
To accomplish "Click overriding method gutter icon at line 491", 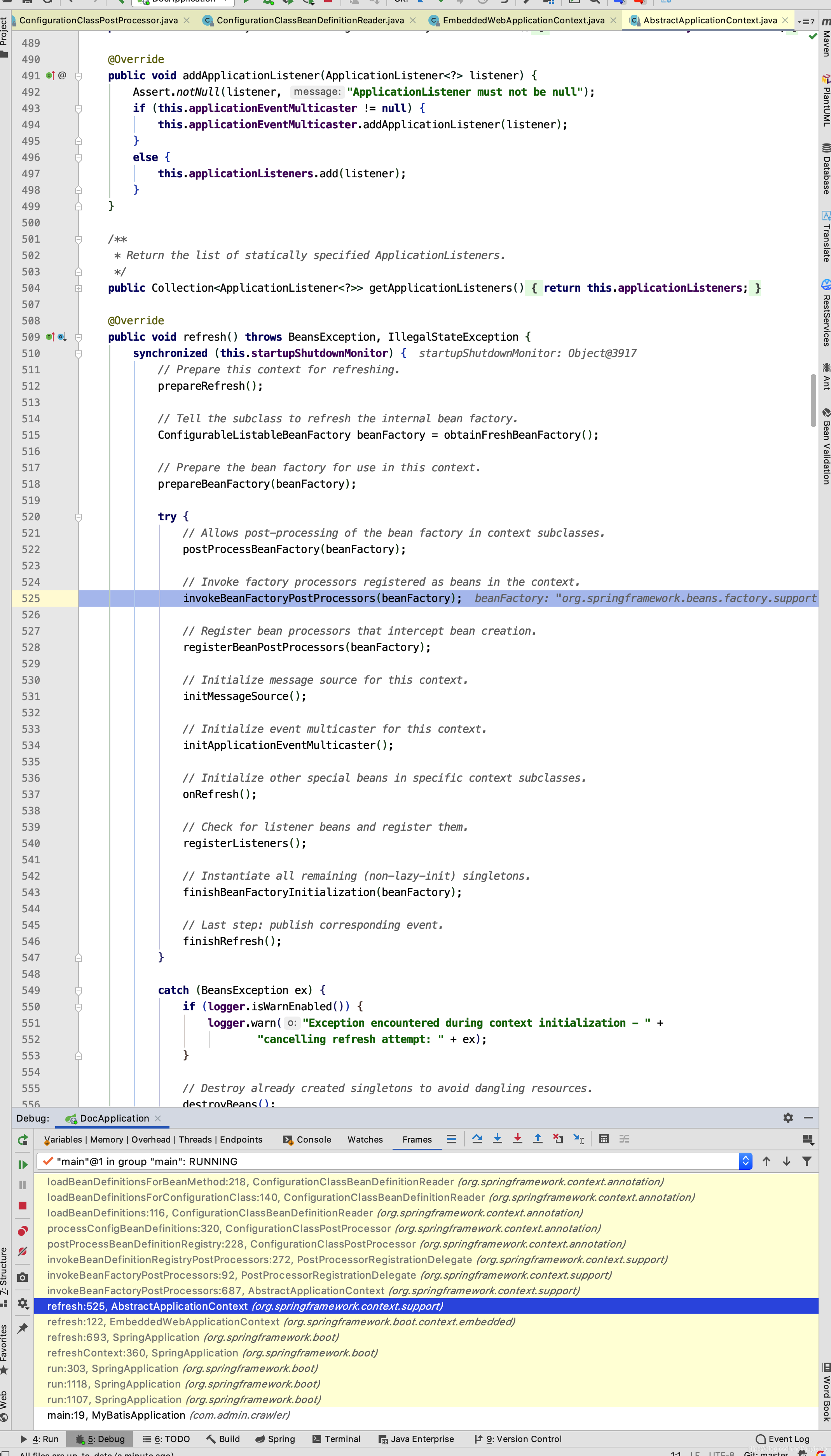I will tap(50, 75).
